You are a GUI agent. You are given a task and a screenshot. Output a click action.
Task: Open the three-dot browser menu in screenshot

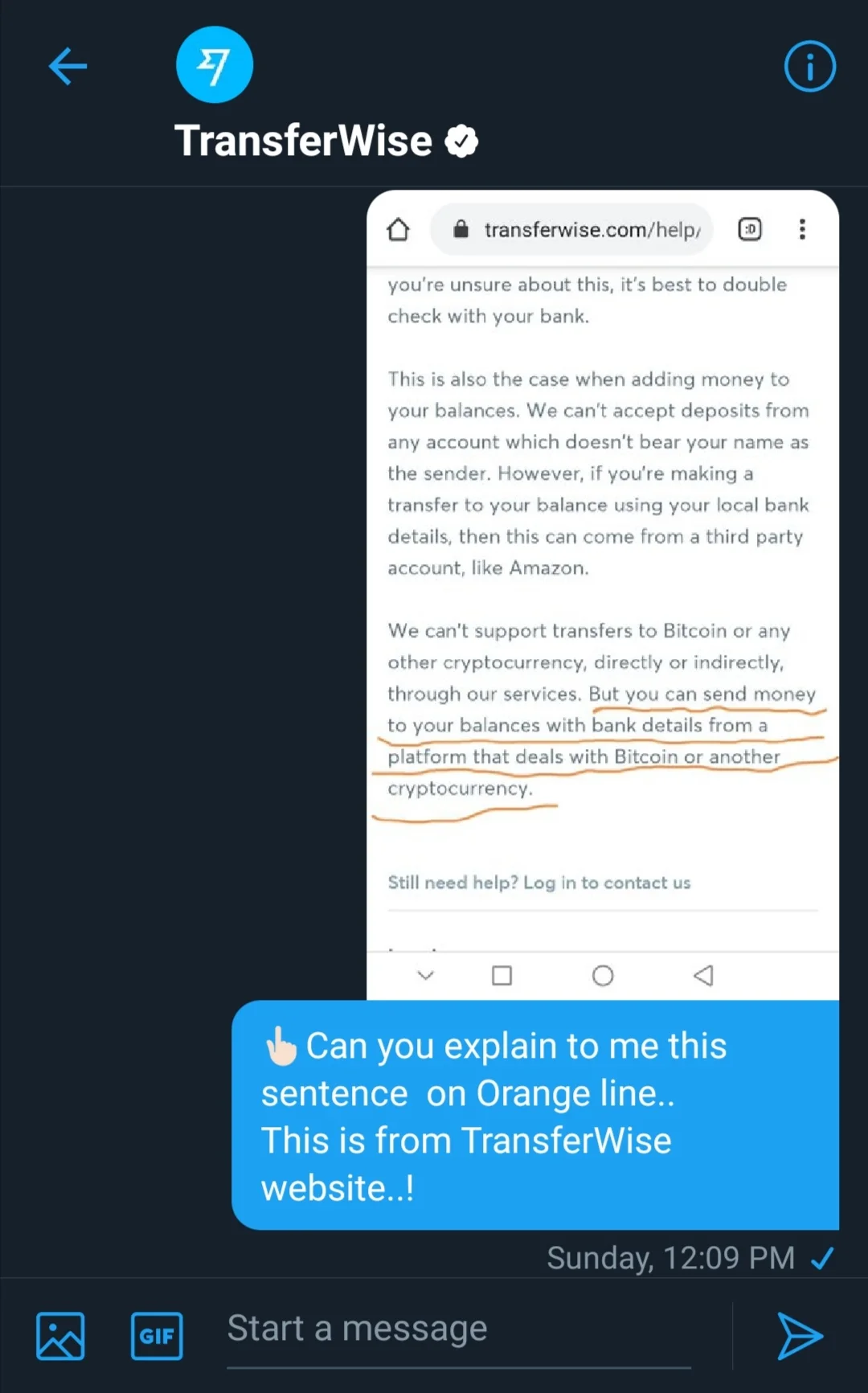click(x=802, y=230)
